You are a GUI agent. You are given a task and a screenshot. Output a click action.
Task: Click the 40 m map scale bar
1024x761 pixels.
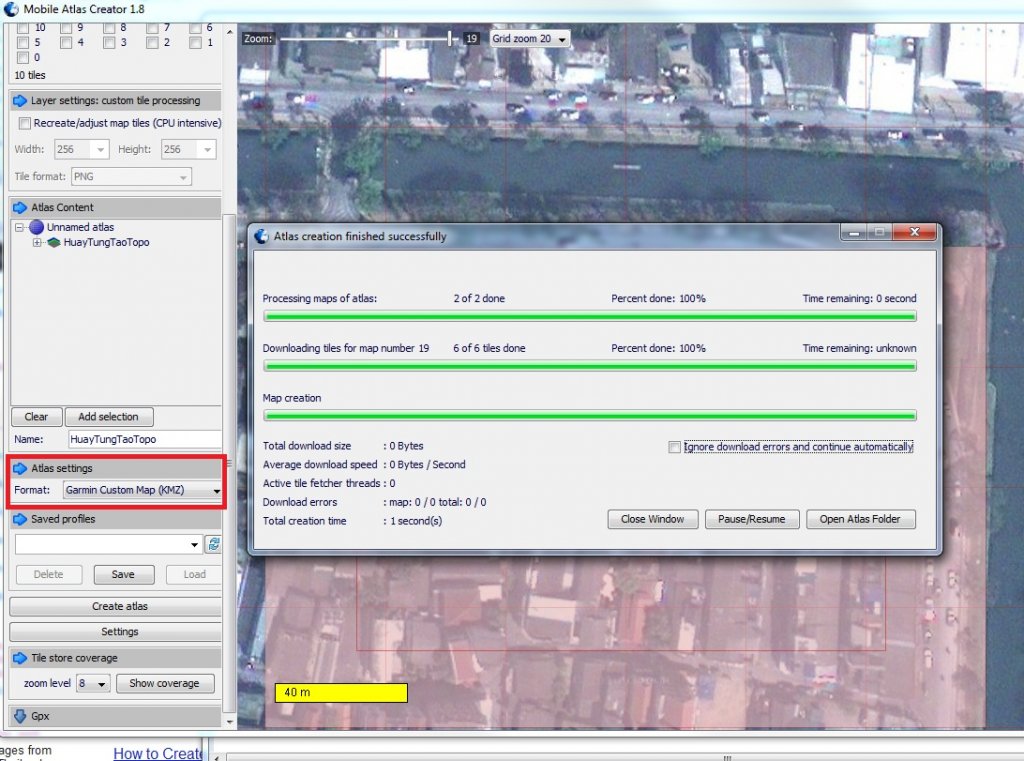(x=341, y=692)
